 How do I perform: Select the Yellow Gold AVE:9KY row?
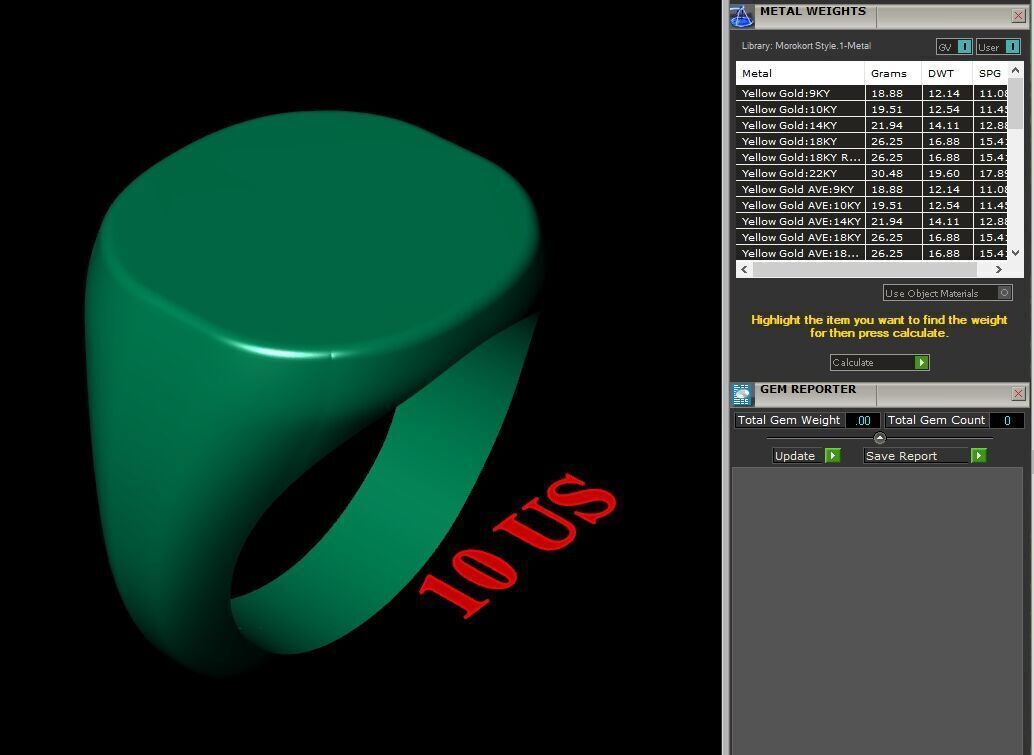click(871, 189)
